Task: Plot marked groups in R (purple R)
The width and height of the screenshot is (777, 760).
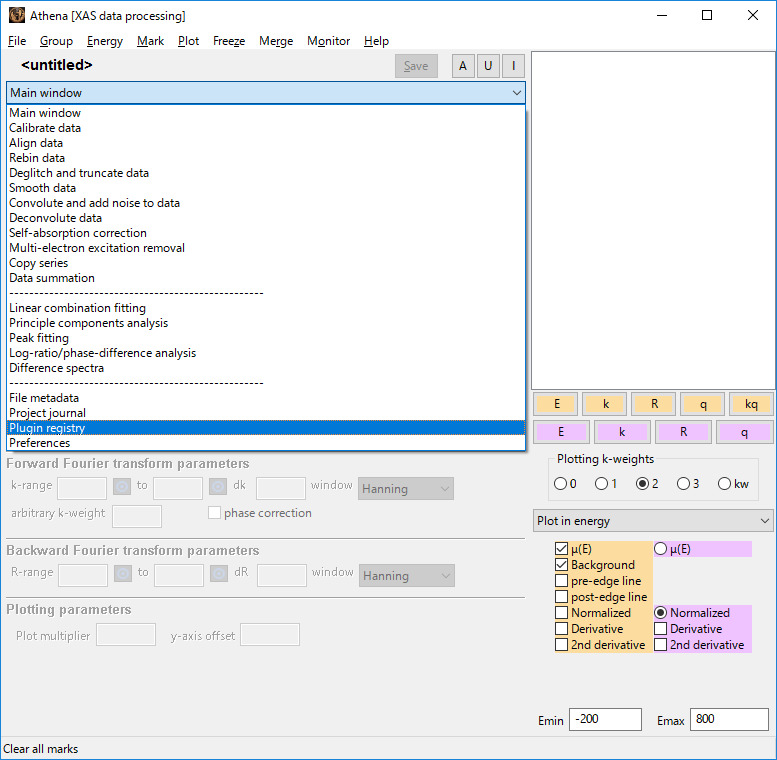Action: (683, 432)
